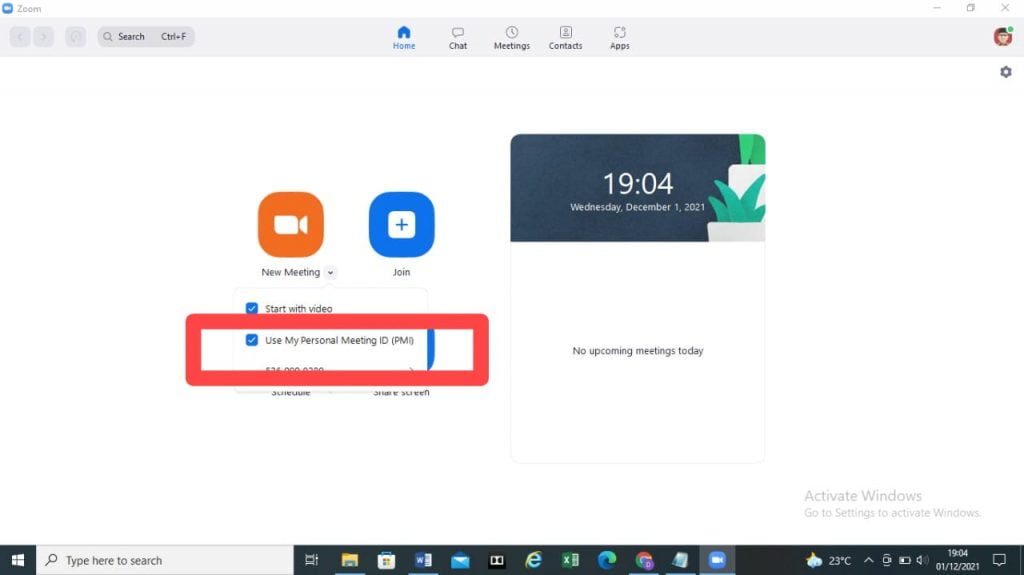Go back using the back arrow
Image resolution: width=1024 pixels, height=575 pixels.
click(20, 37)
